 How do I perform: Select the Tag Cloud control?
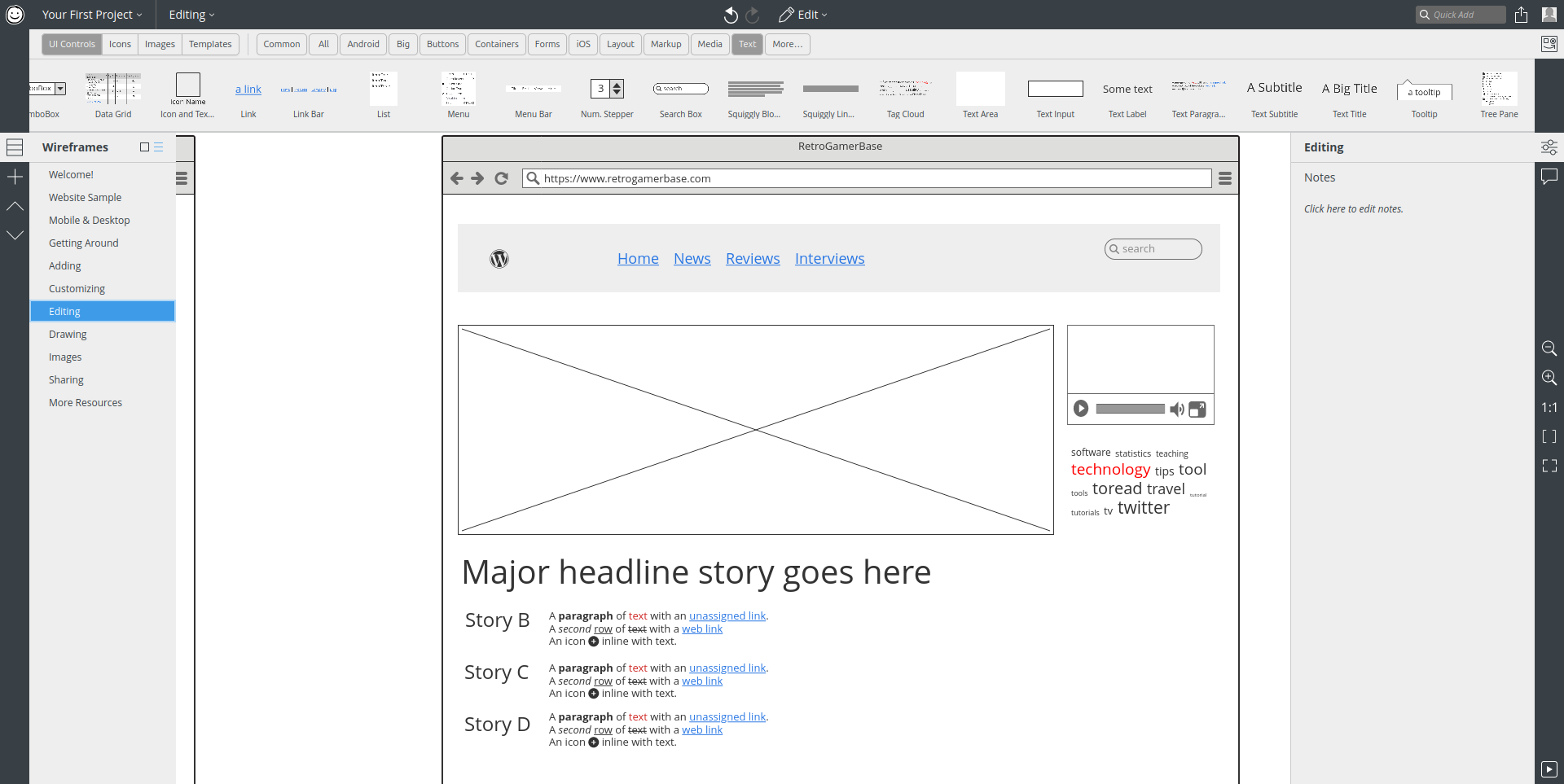905,96
